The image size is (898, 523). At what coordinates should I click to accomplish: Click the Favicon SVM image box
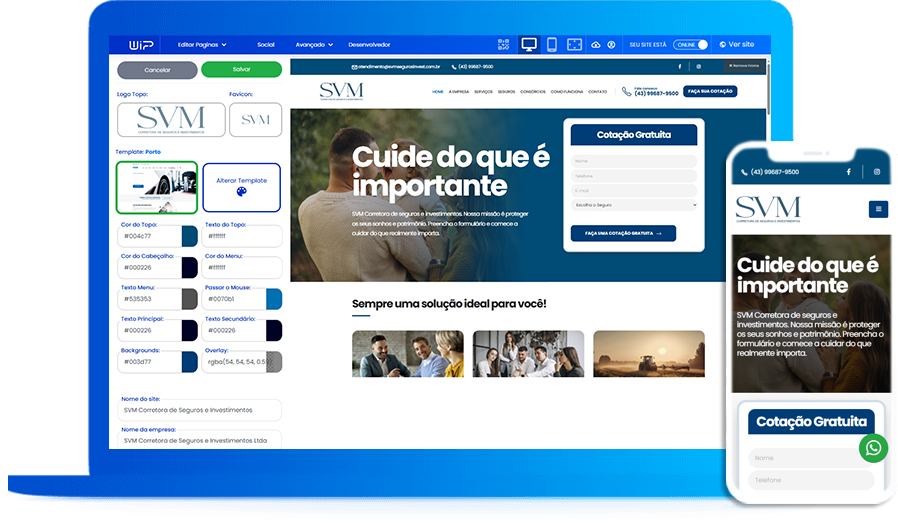pyautogui.click(x=255, y=120)
